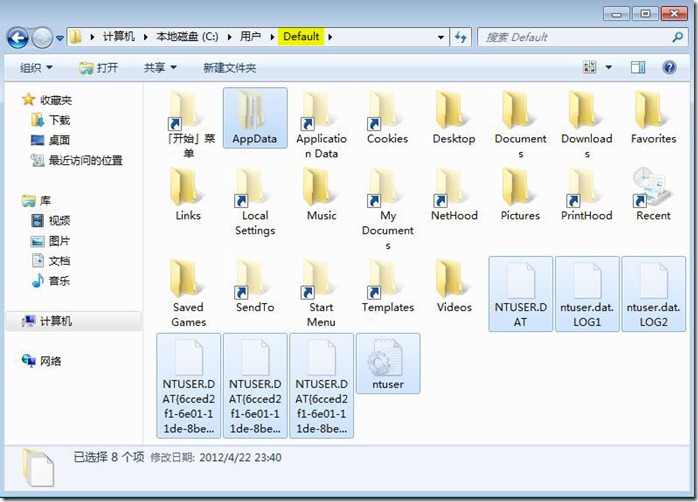Image resolution: width=698 pixels, height=502 pixels.
Task: Open 最近访问的位置 in sidebar
Action: [77, 160]
